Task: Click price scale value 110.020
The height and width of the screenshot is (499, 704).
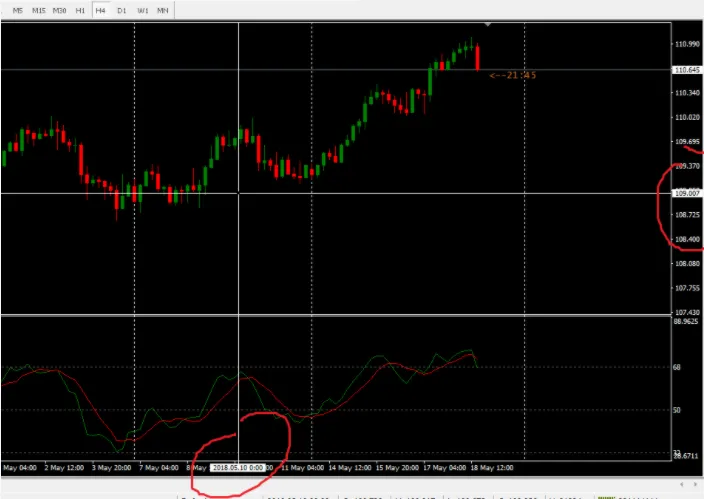Action: [687, 117]
